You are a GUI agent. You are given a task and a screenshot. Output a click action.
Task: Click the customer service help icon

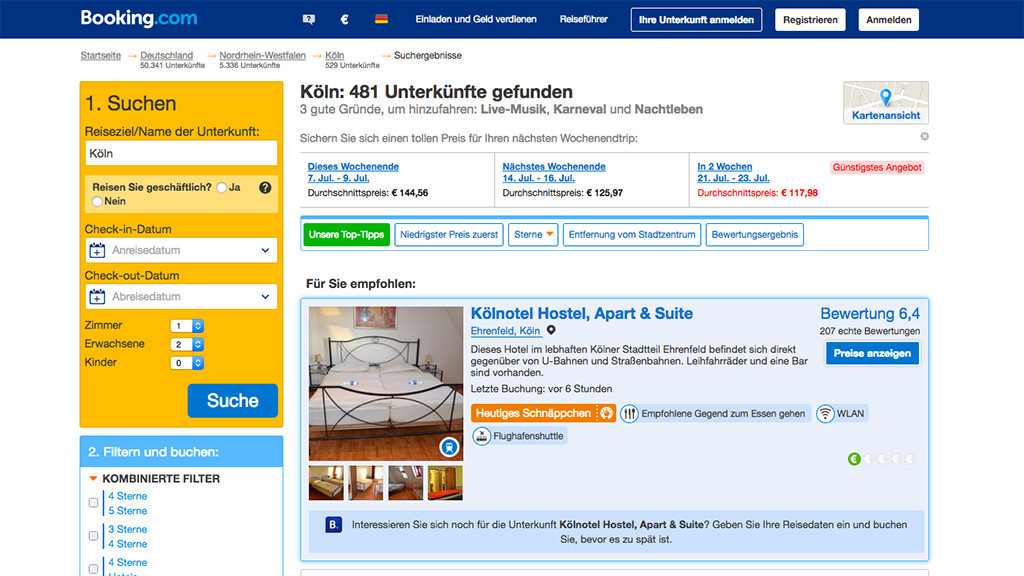click(x=309, y=19)
